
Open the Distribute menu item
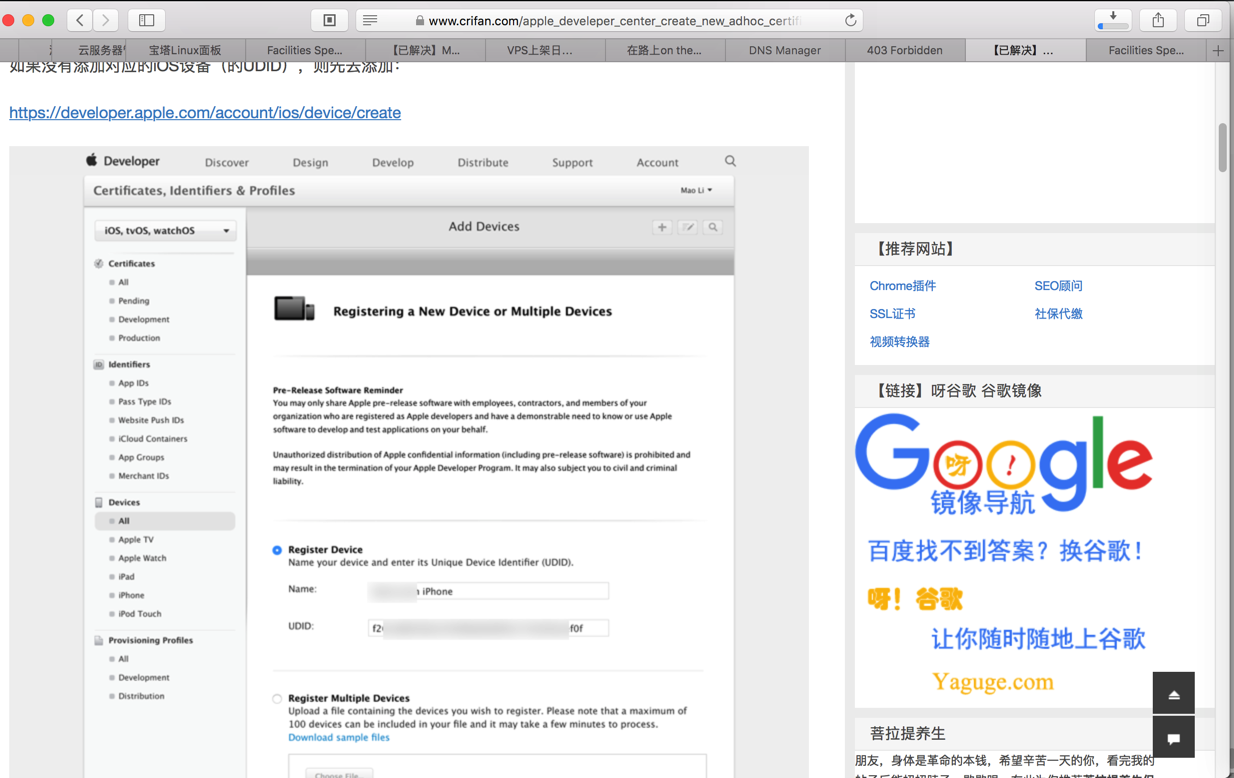483,162
